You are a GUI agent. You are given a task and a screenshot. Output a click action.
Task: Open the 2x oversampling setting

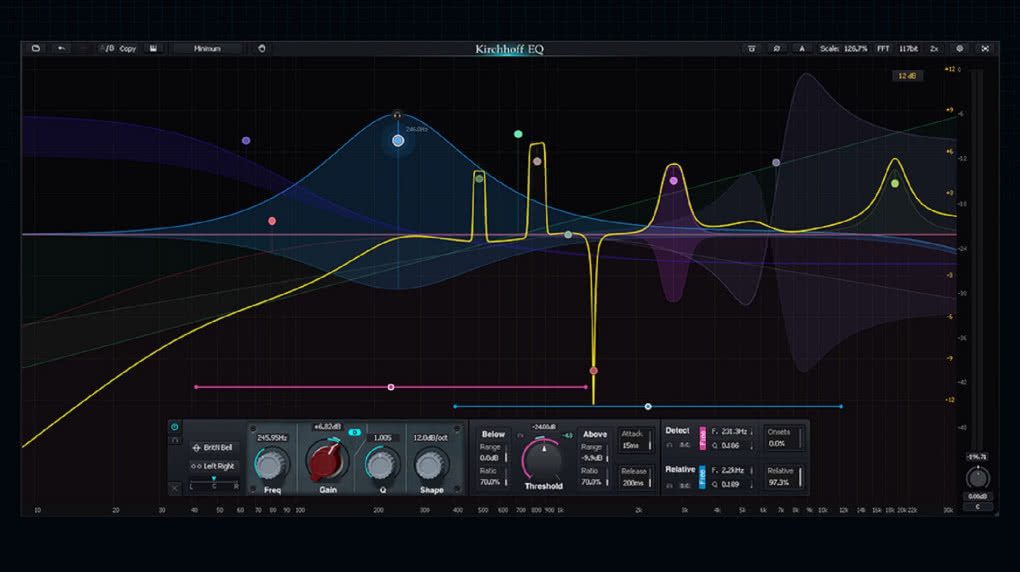tap(934, 49)
